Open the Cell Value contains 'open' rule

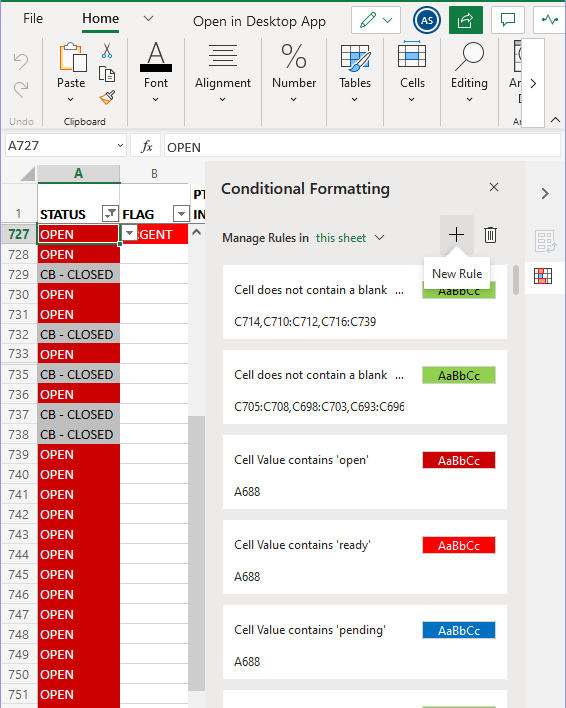click(x=365, y=472)
